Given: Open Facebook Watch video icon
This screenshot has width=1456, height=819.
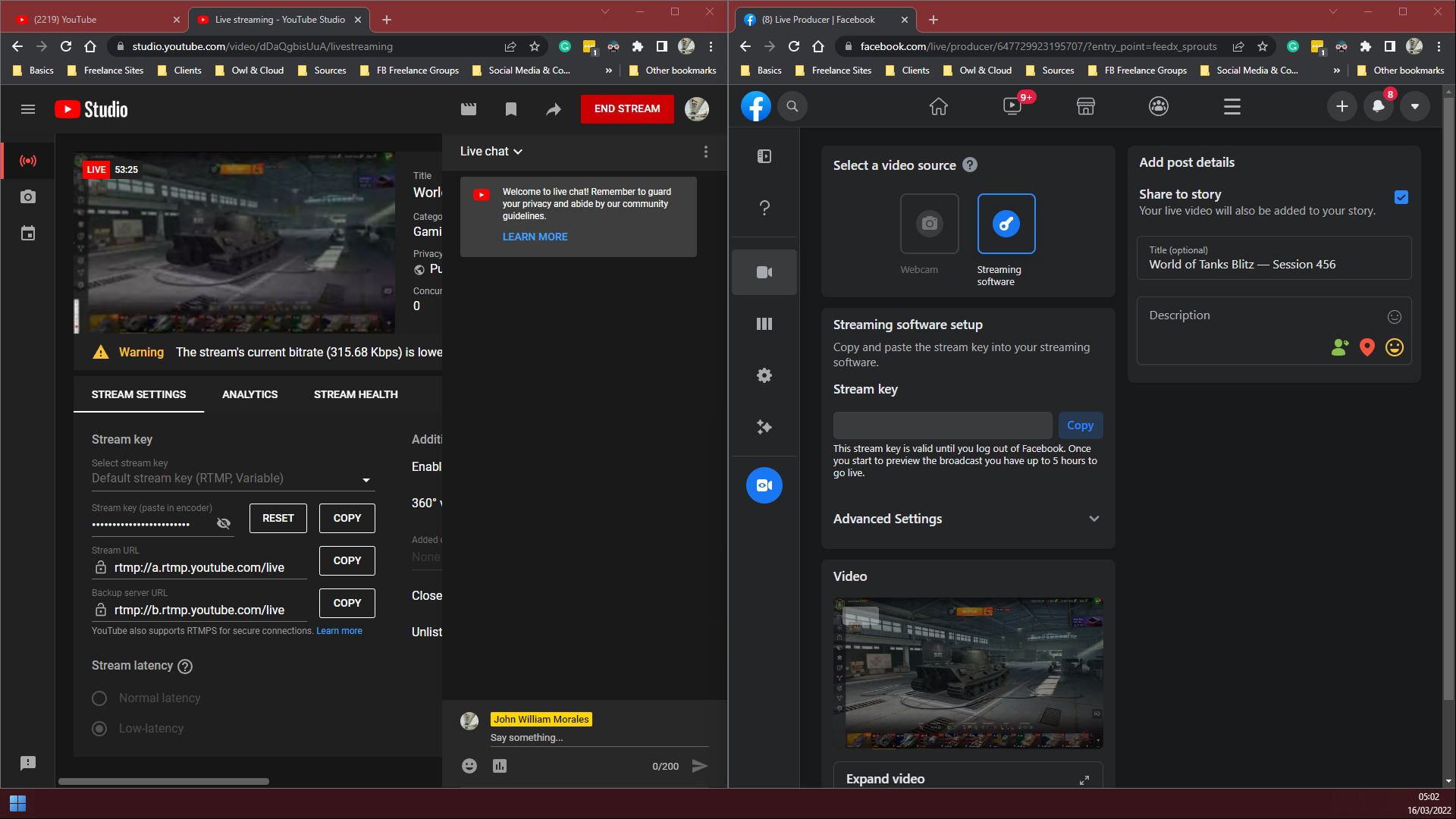Looking at the screenshot, I should pos(1012,106).
